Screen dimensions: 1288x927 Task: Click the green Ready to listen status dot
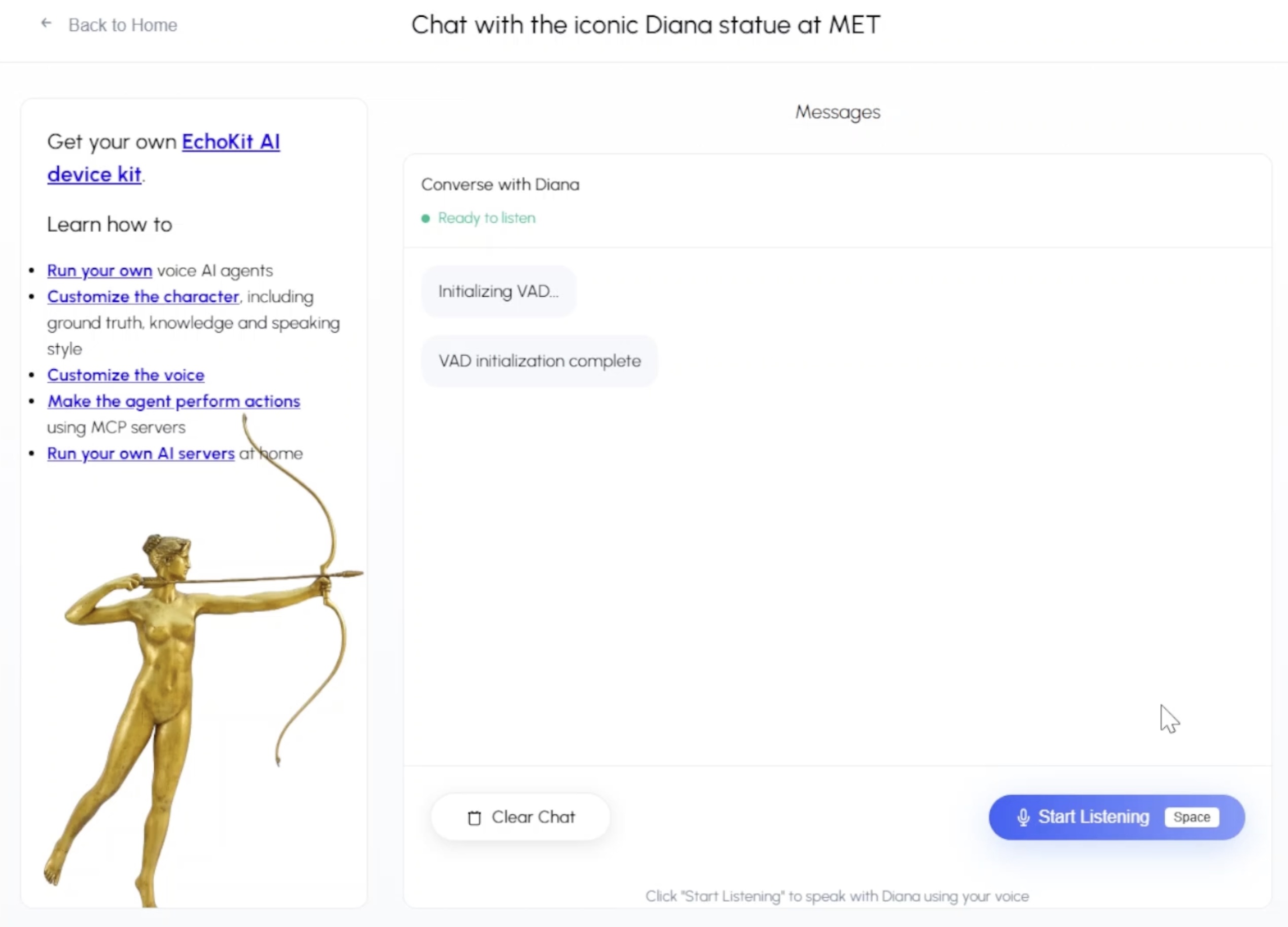click(x=425, y=218)
